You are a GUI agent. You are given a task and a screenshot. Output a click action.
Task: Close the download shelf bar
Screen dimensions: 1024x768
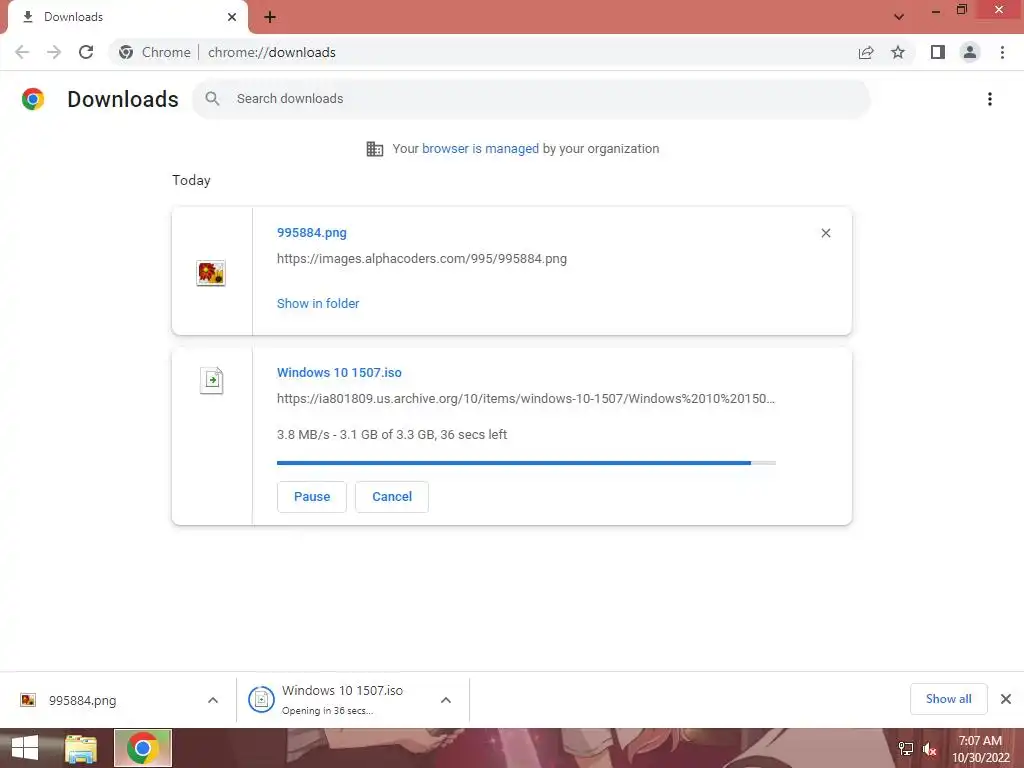pyautogui.click(x=1006, y=699)
